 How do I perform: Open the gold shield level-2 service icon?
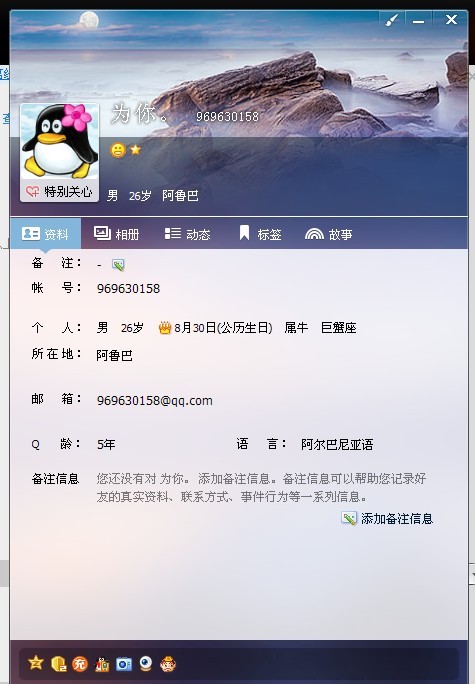58,663
